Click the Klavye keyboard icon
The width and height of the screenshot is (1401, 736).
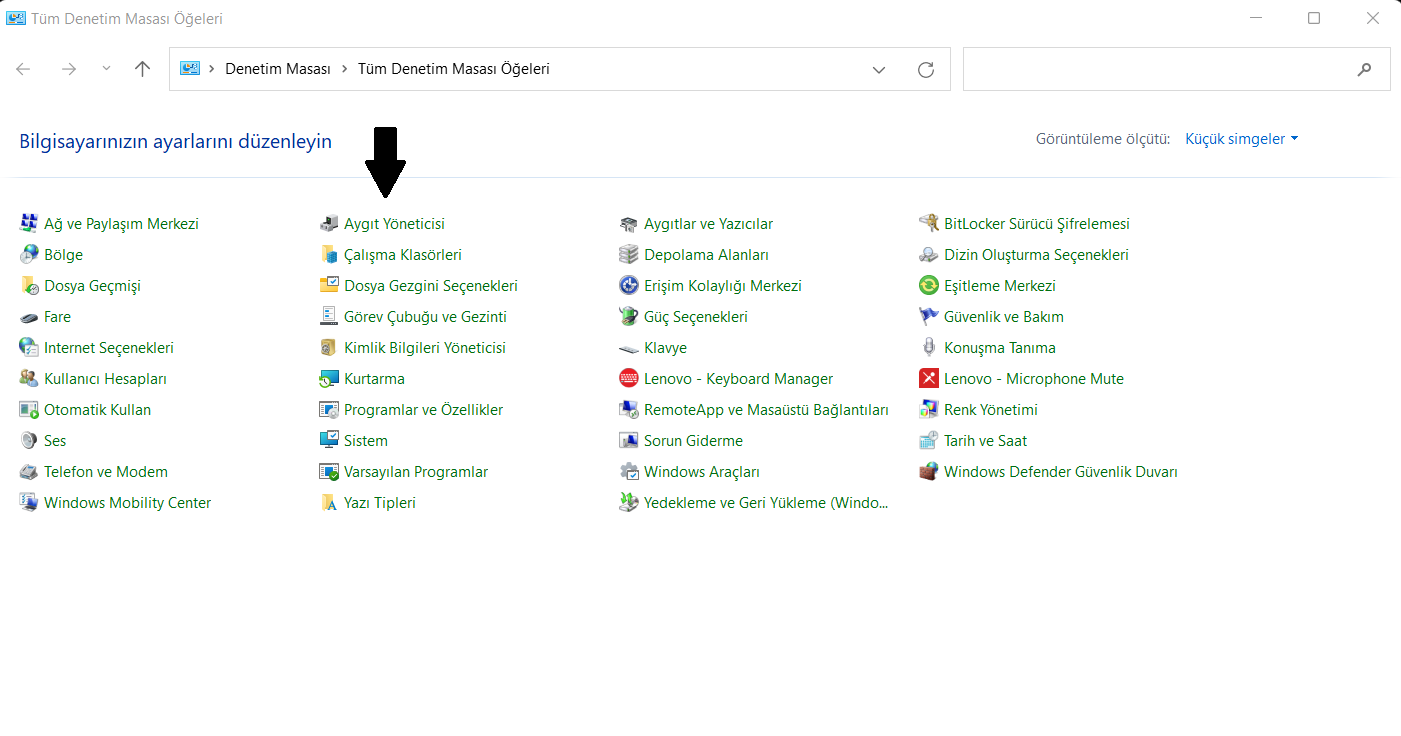tap(628, 348)
